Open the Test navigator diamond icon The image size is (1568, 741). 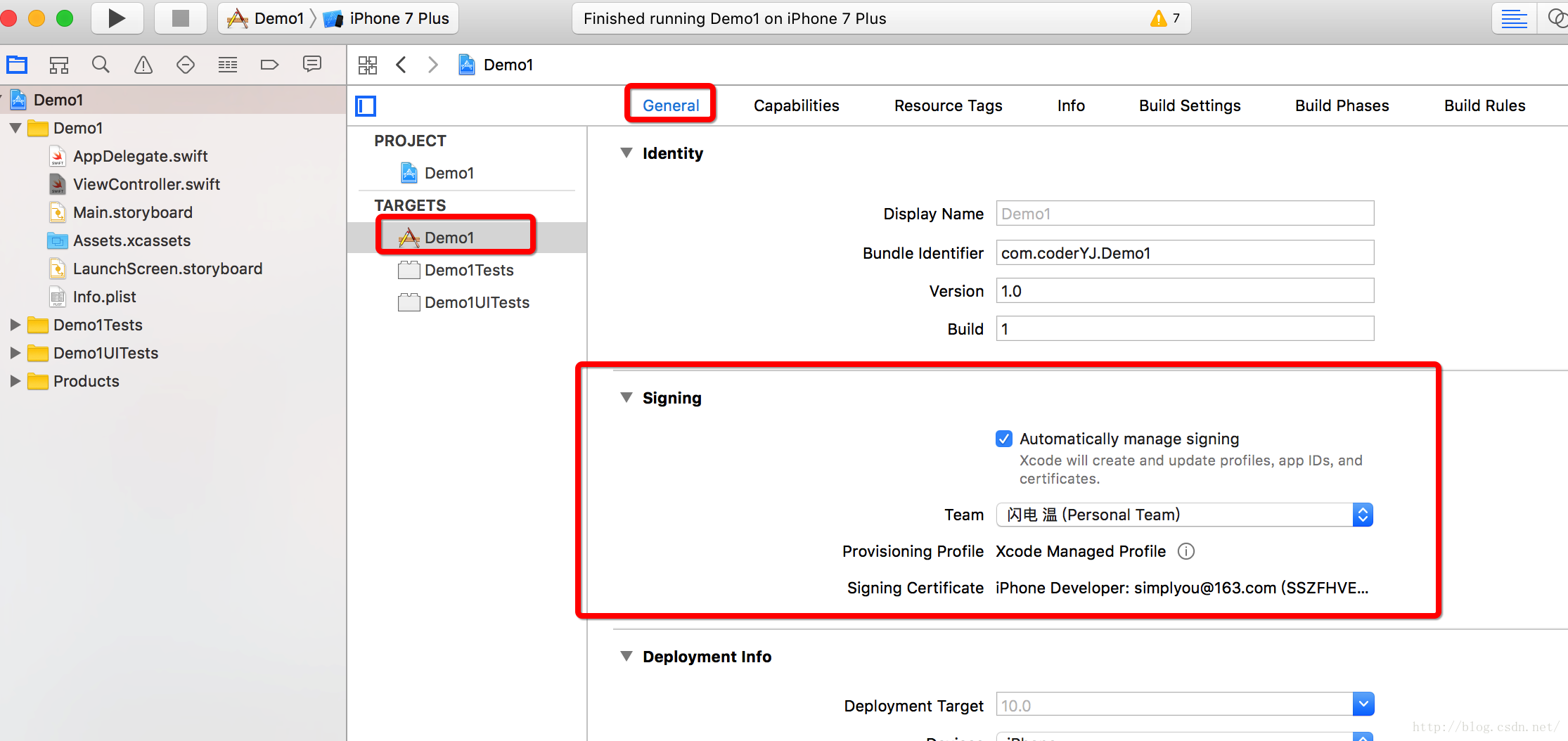[186, 65]
